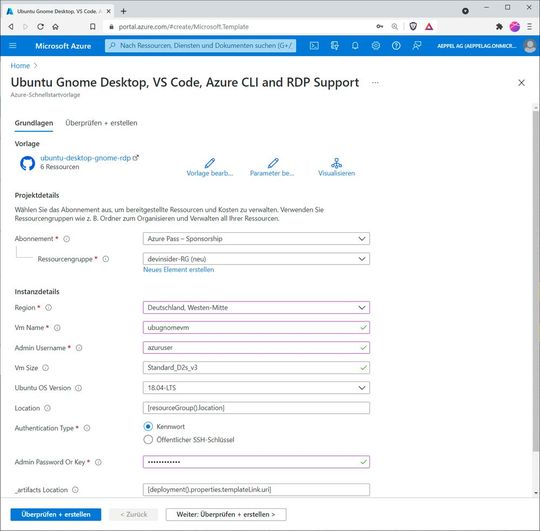Screen dimensions: 540x531
Task: Close the Ubuntu Gnome Desktop browser tab
Action: [108, 11]
